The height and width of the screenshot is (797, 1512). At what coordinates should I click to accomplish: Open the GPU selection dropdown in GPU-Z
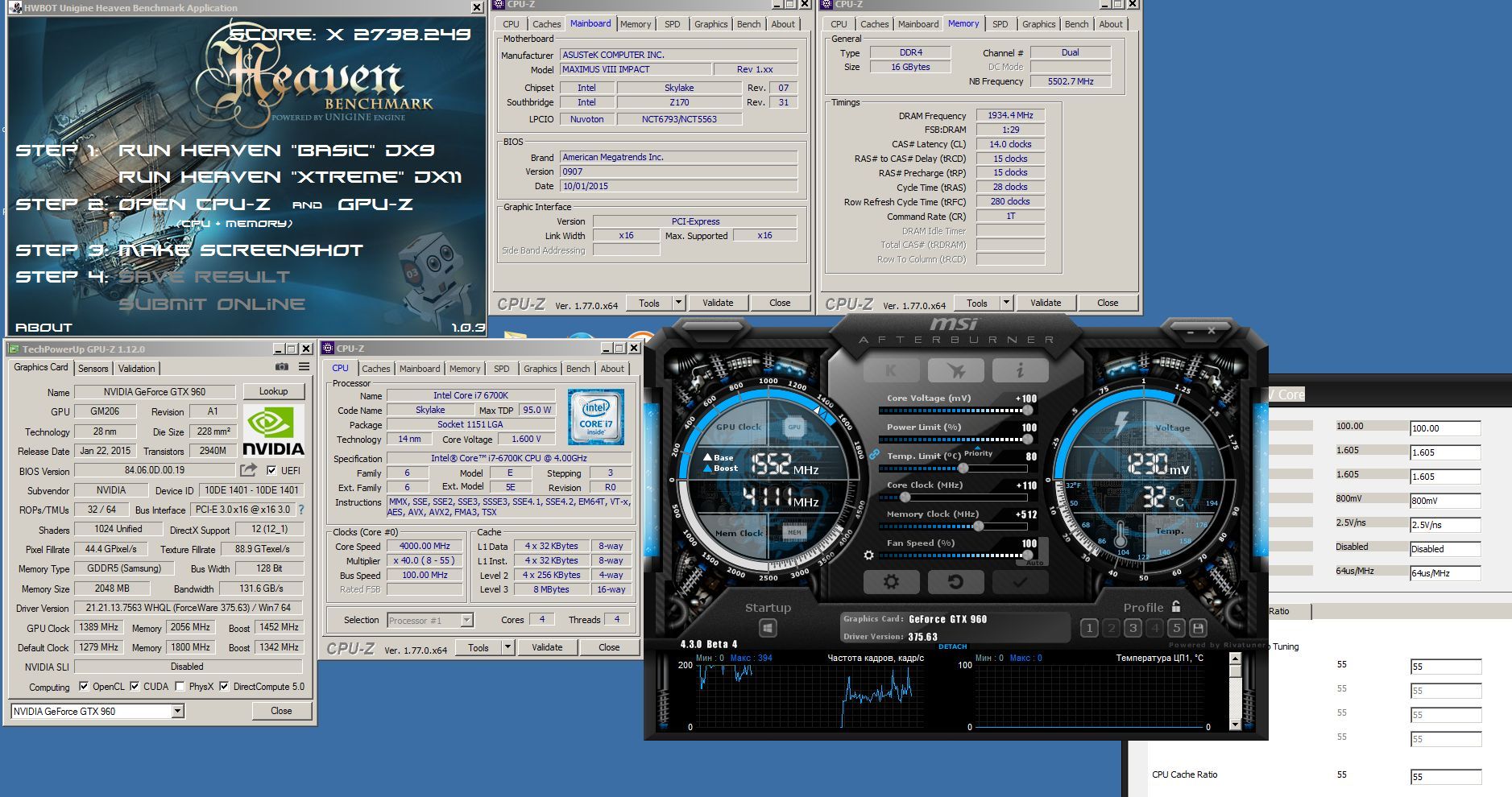(177, 711)
